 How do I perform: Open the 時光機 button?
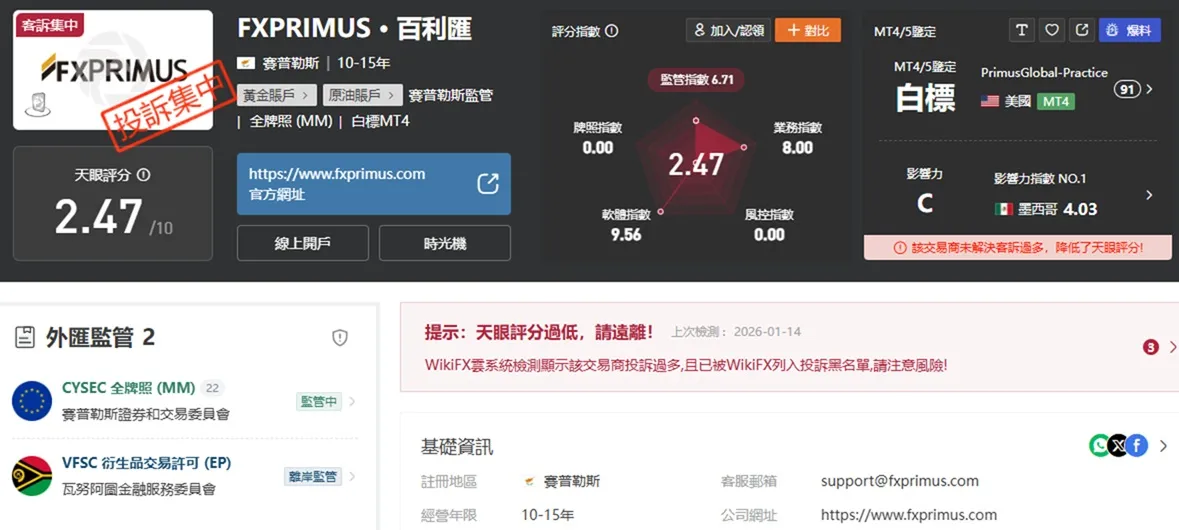(x=444, y=243)
